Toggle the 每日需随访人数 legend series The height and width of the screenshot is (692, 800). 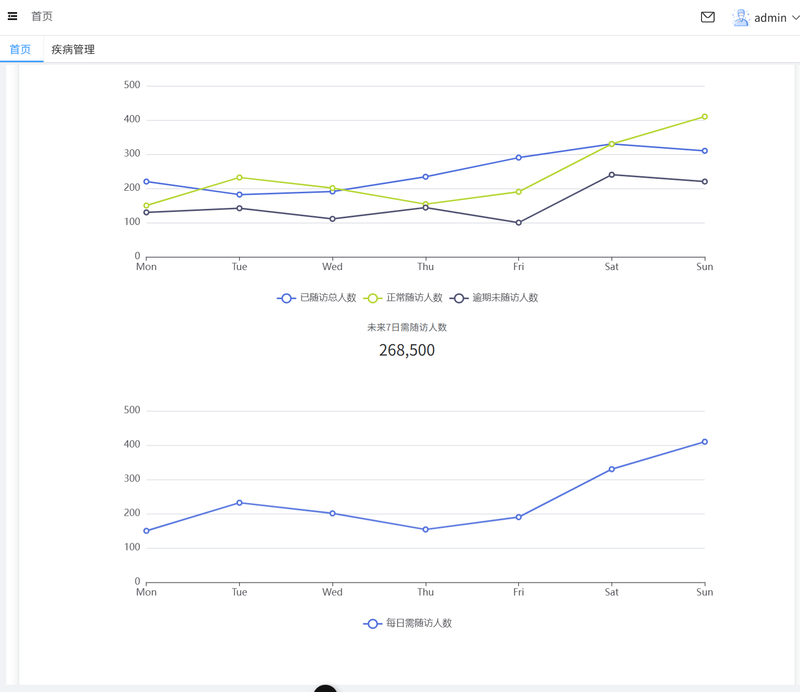[x=407, y=624]
